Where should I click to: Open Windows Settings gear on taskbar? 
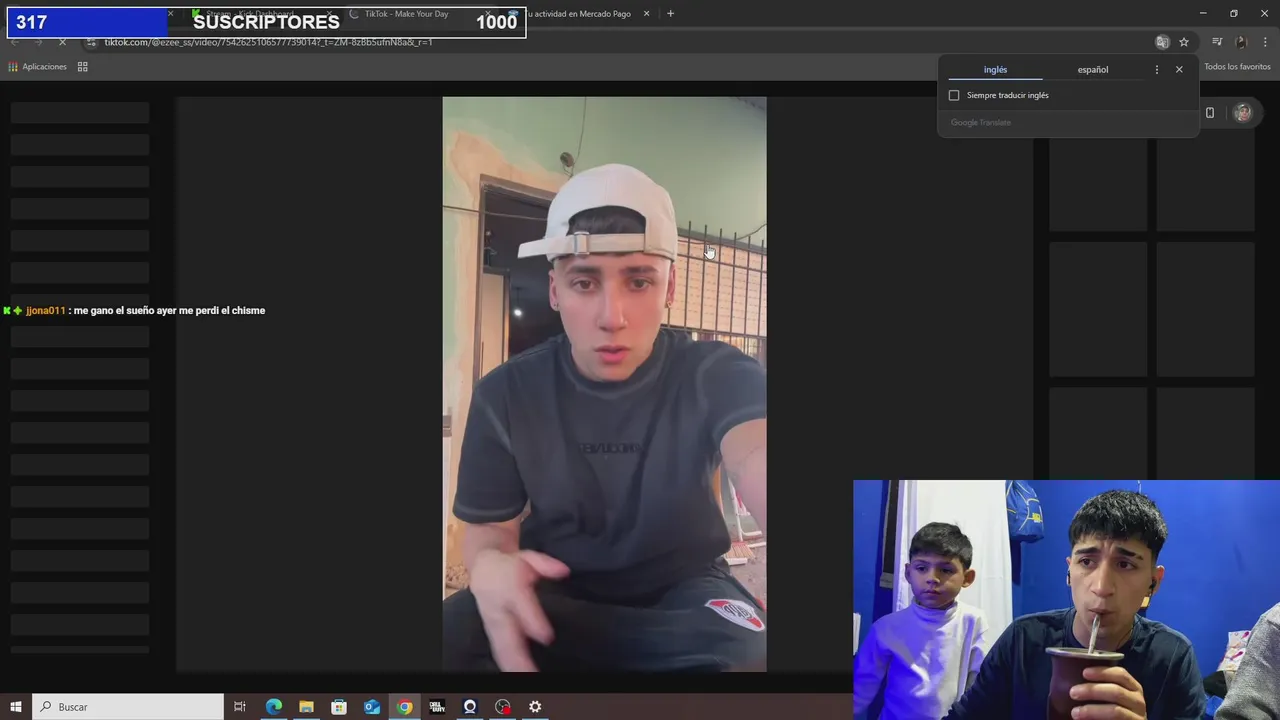click(535, 707)
